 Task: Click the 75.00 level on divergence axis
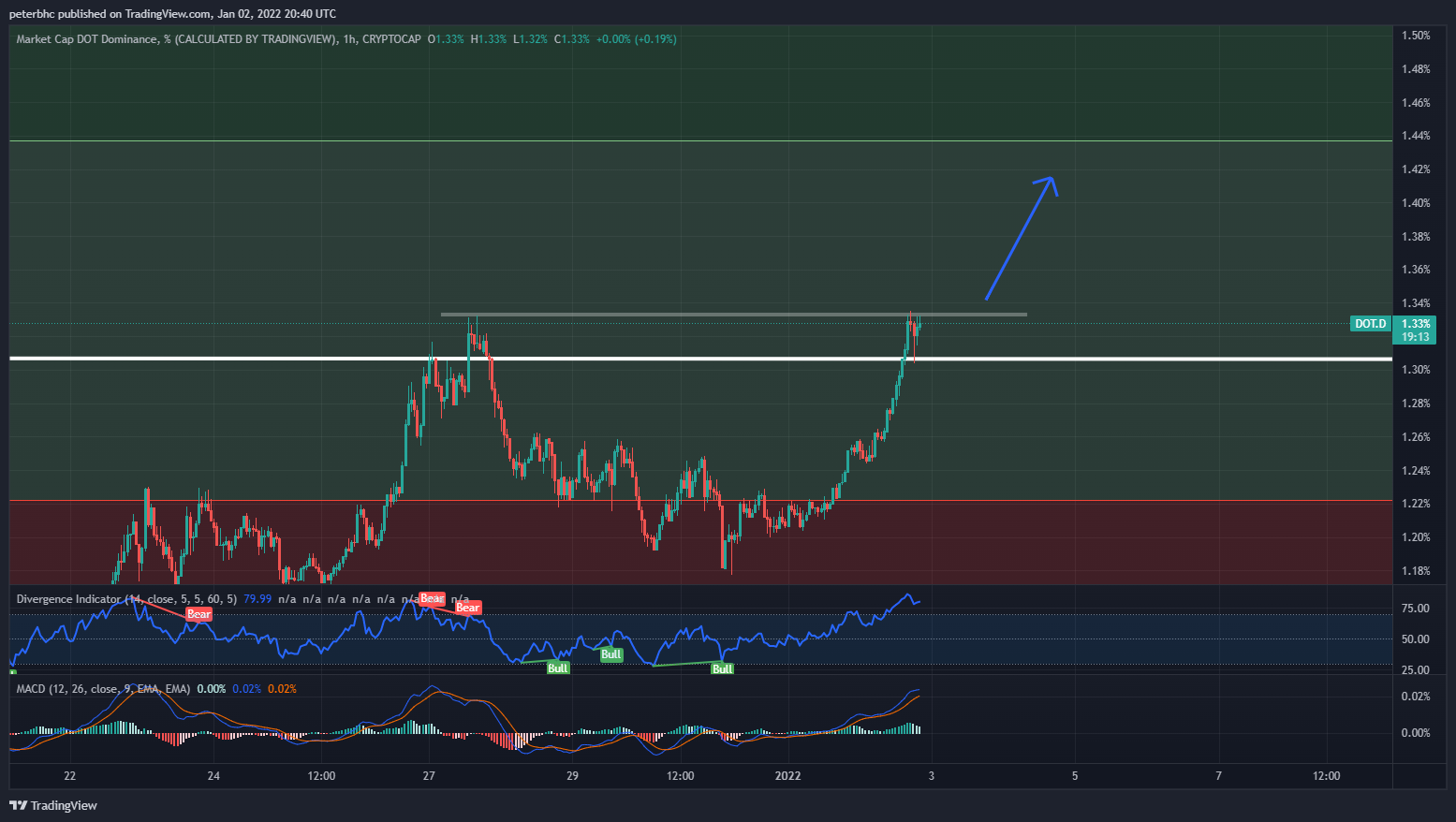[x=1415, y=609]
